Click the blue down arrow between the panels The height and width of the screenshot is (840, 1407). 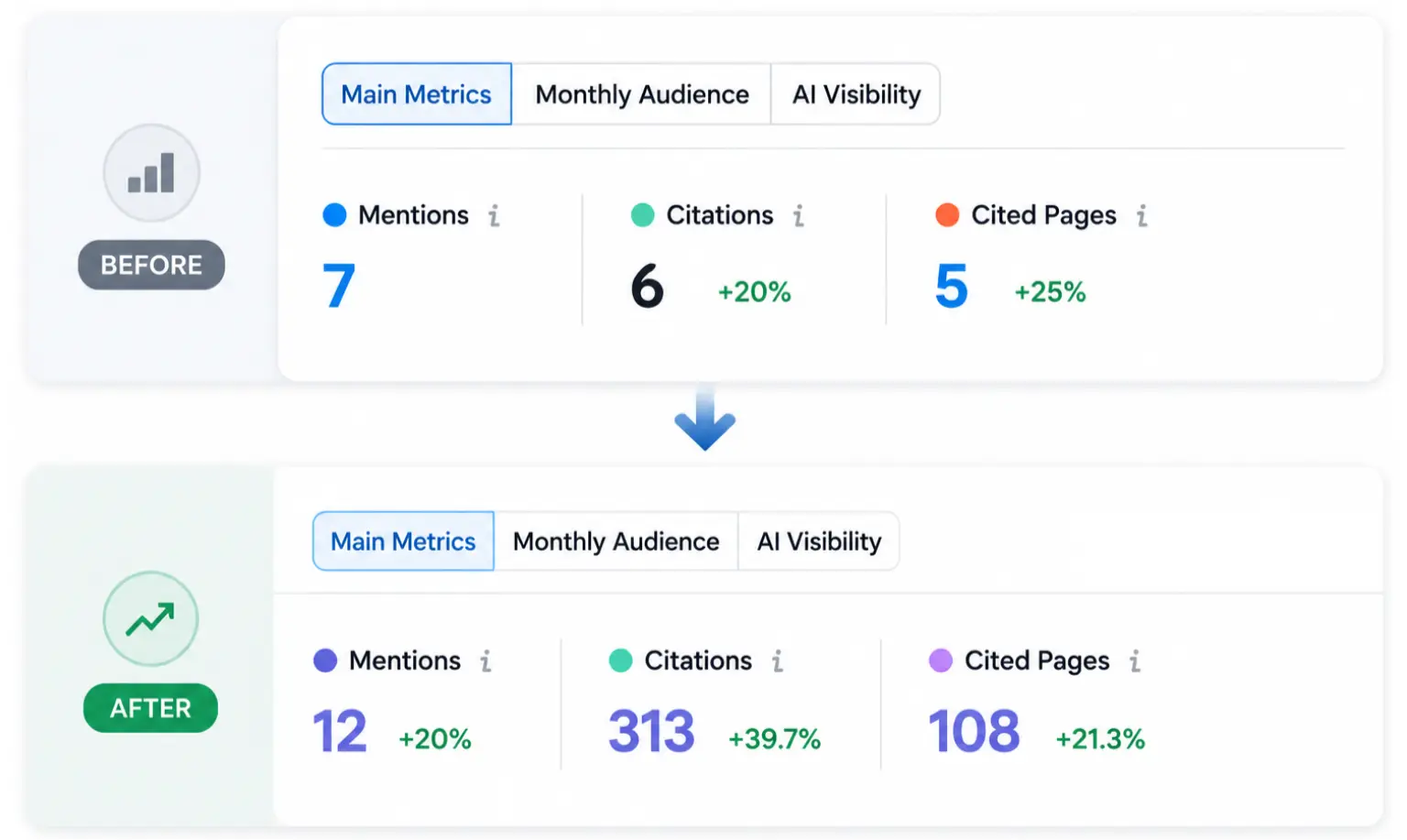pyautogui.click(x=704, y=419)
